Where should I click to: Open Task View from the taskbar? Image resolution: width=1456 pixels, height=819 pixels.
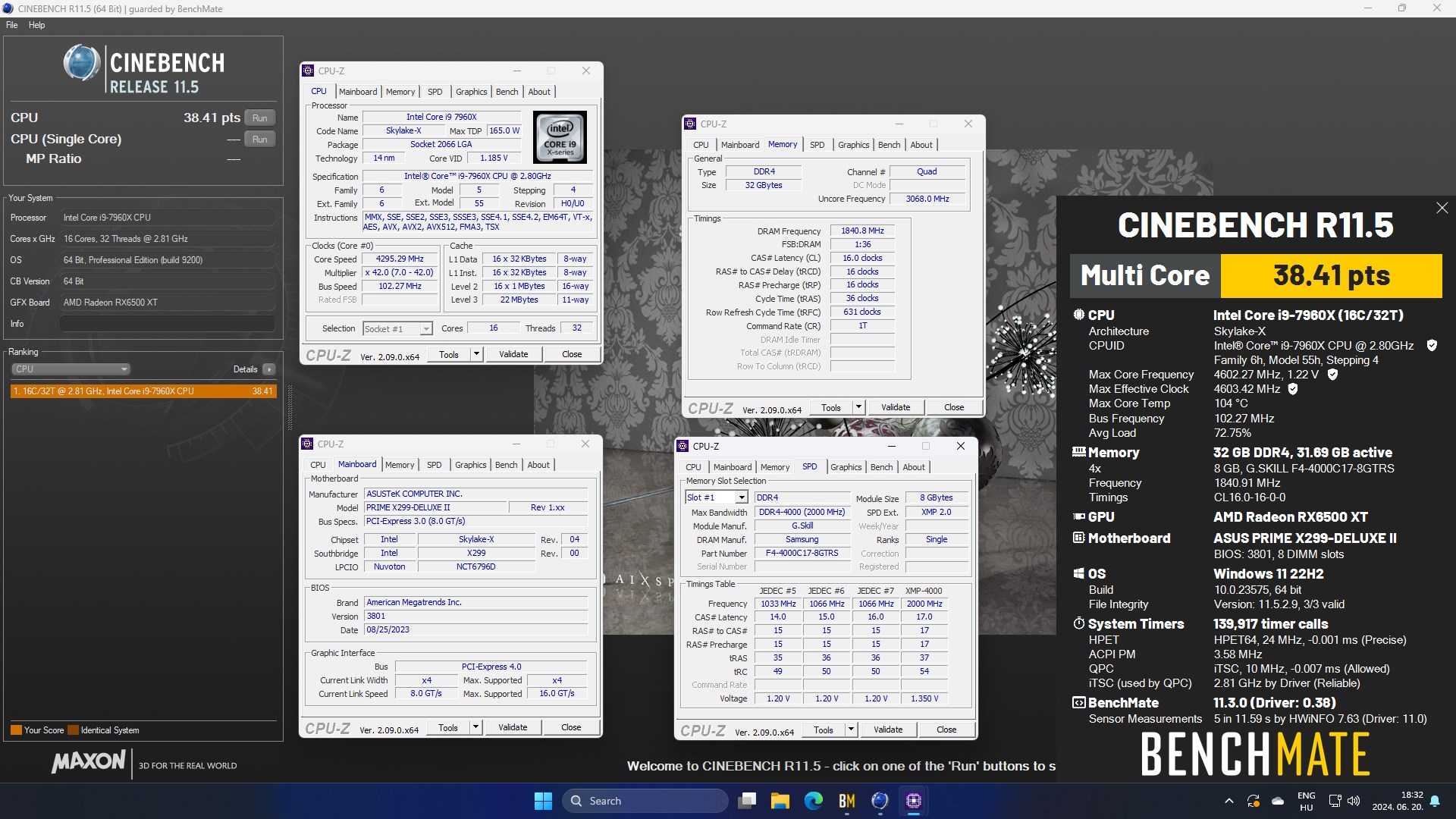pyautogui.click(x=748, y=801)
